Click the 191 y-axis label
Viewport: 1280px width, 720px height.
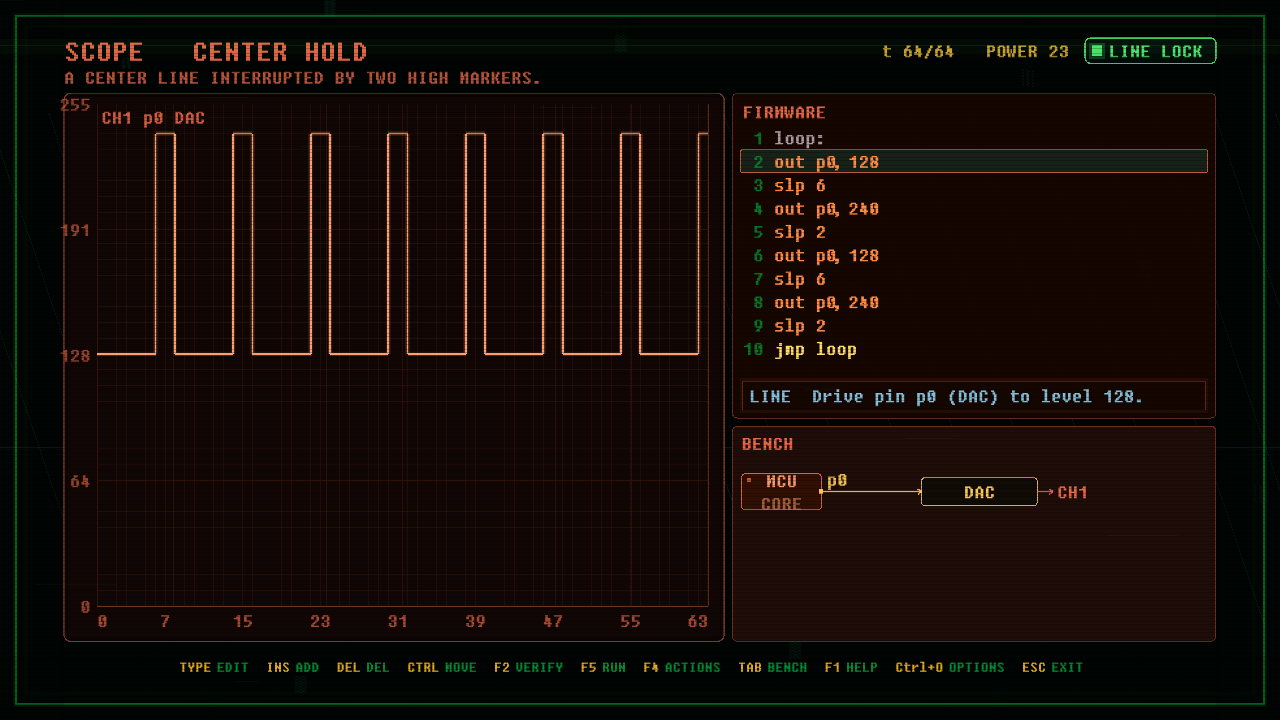[x=75, y=230]
